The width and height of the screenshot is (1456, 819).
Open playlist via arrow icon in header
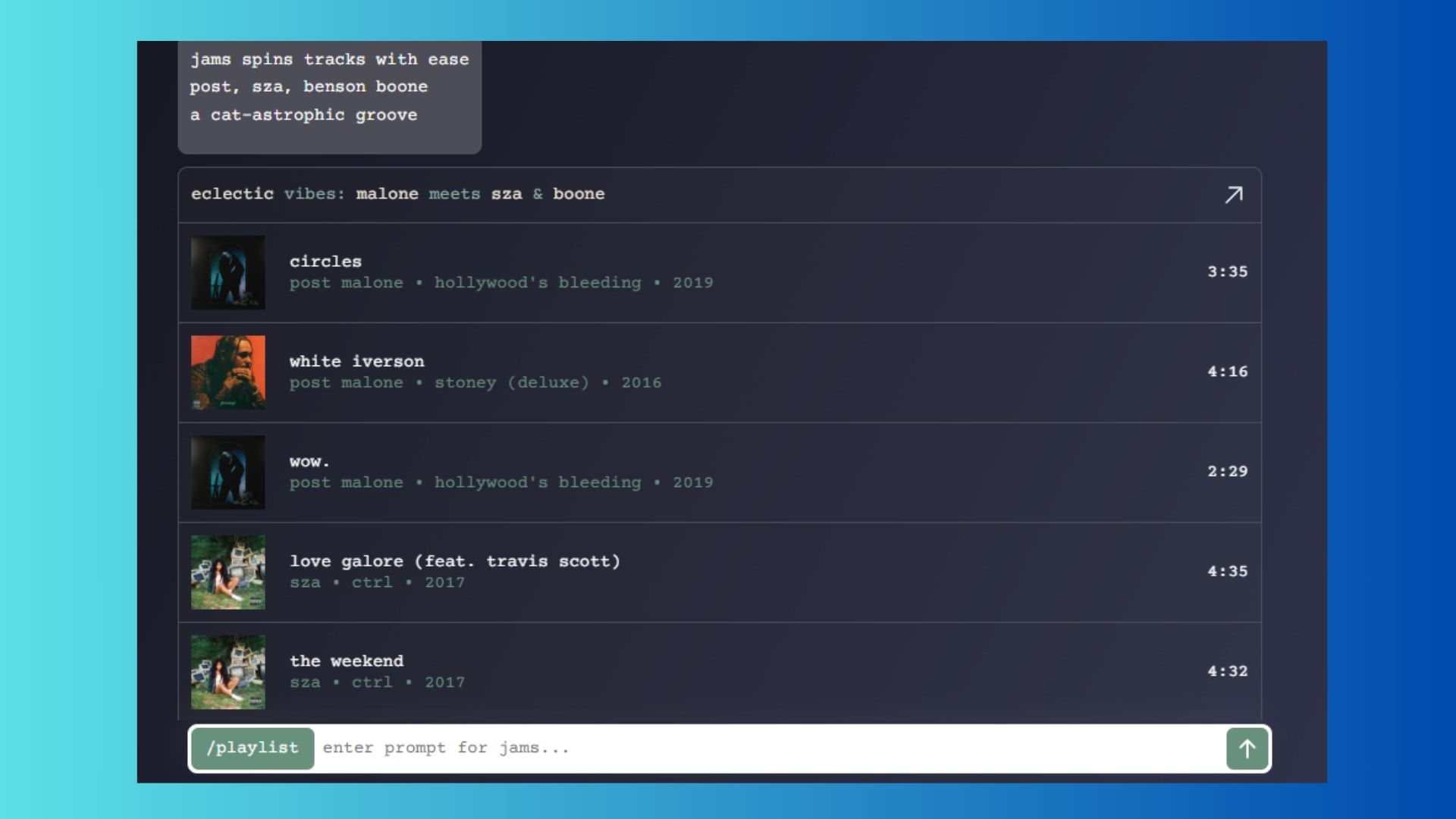pyautogui.click(x=1234, y=195)
